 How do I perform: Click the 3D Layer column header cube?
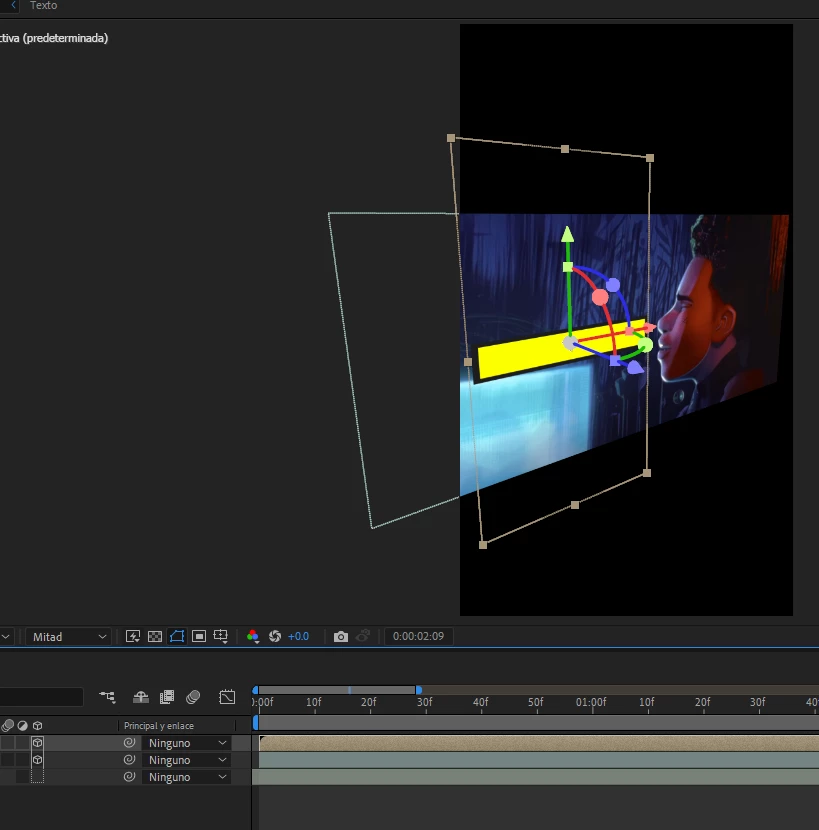pyautogui.click(x=38, y=726)
